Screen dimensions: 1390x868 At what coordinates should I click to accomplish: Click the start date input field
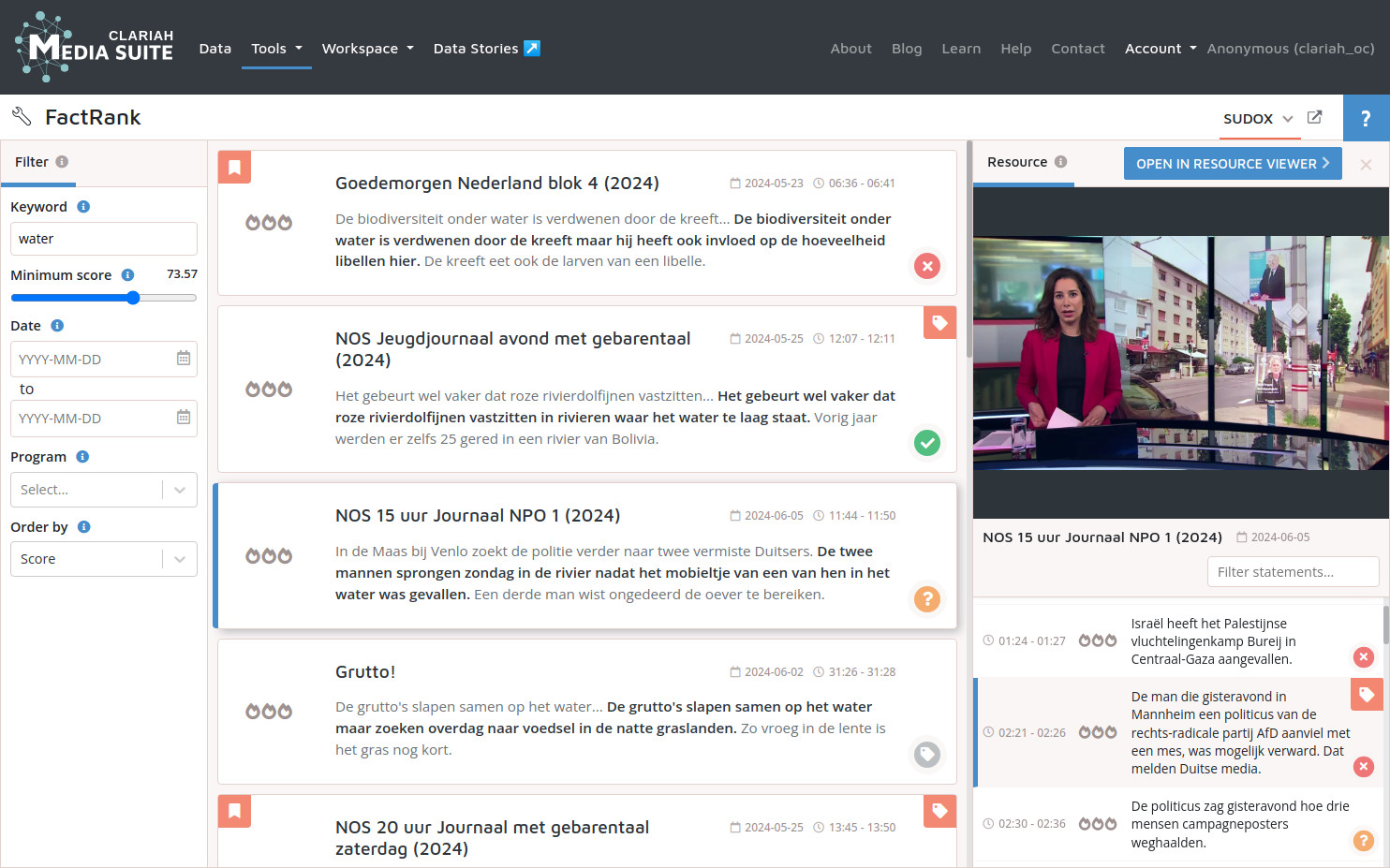104,360
